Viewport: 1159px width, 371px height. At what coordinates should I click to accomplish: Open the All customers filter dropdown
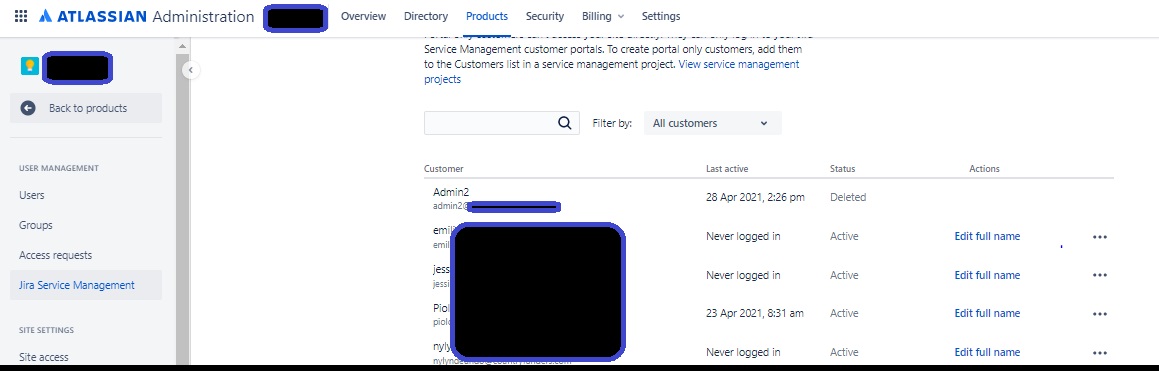713,123
